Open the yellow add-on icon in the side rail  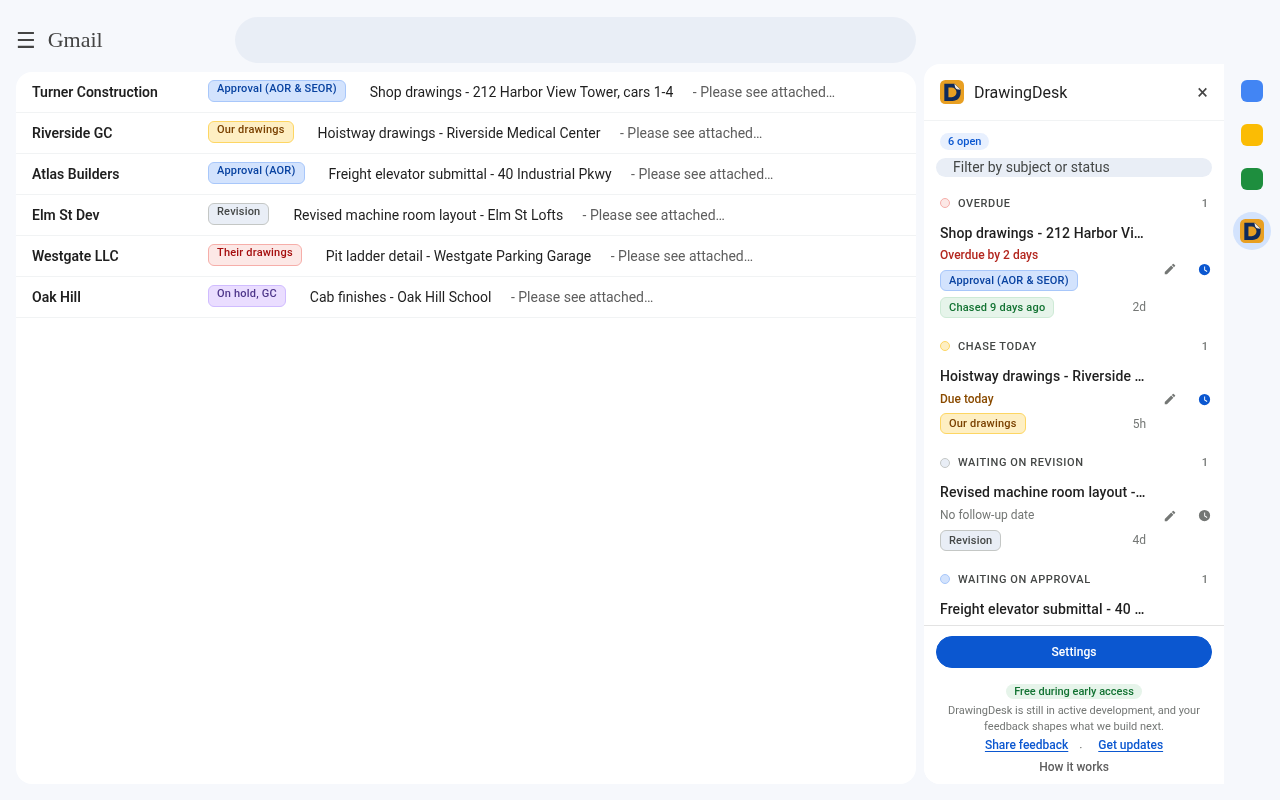tap(1252, 135)
